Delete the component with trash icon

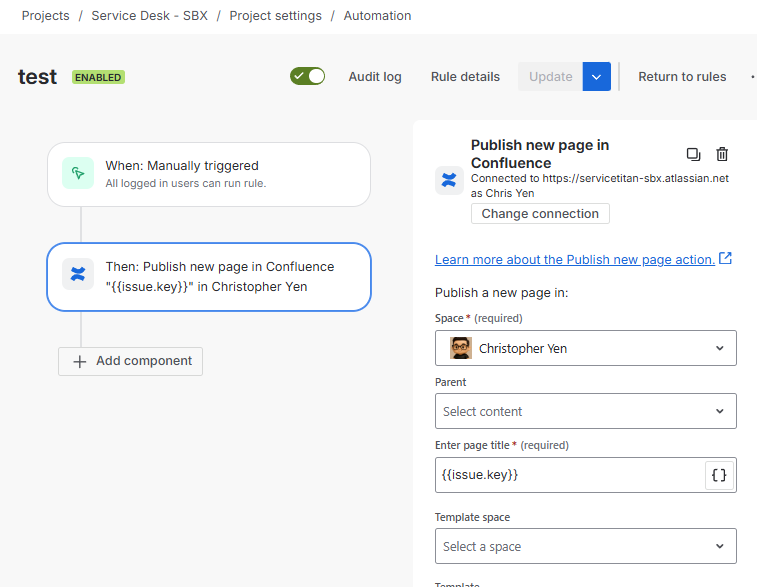point(722,154)
